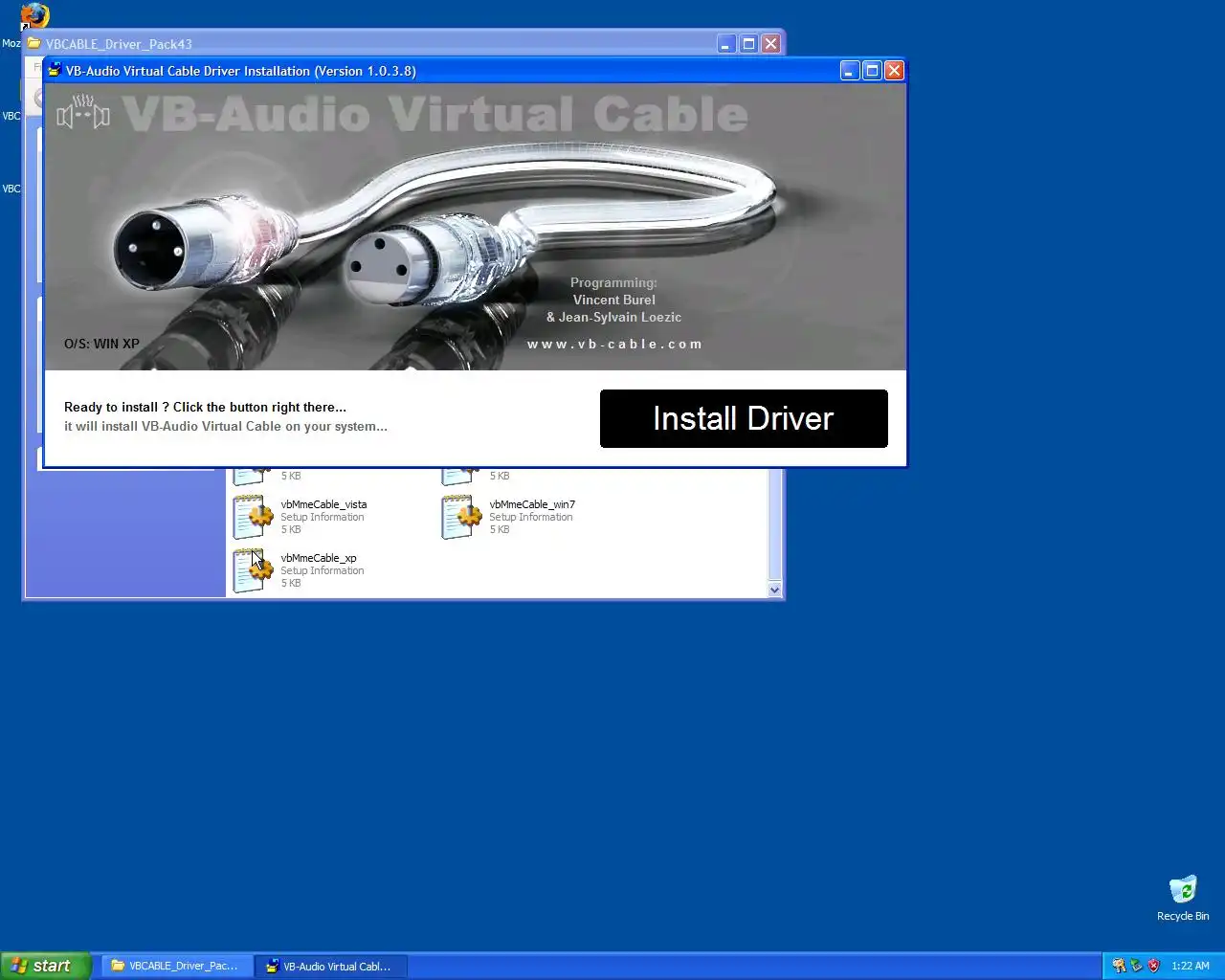Click the Mozilla Firefox desktop shortcut
Image resolution: width=1225 pixels, height=980 pixels.
[34, 16]
